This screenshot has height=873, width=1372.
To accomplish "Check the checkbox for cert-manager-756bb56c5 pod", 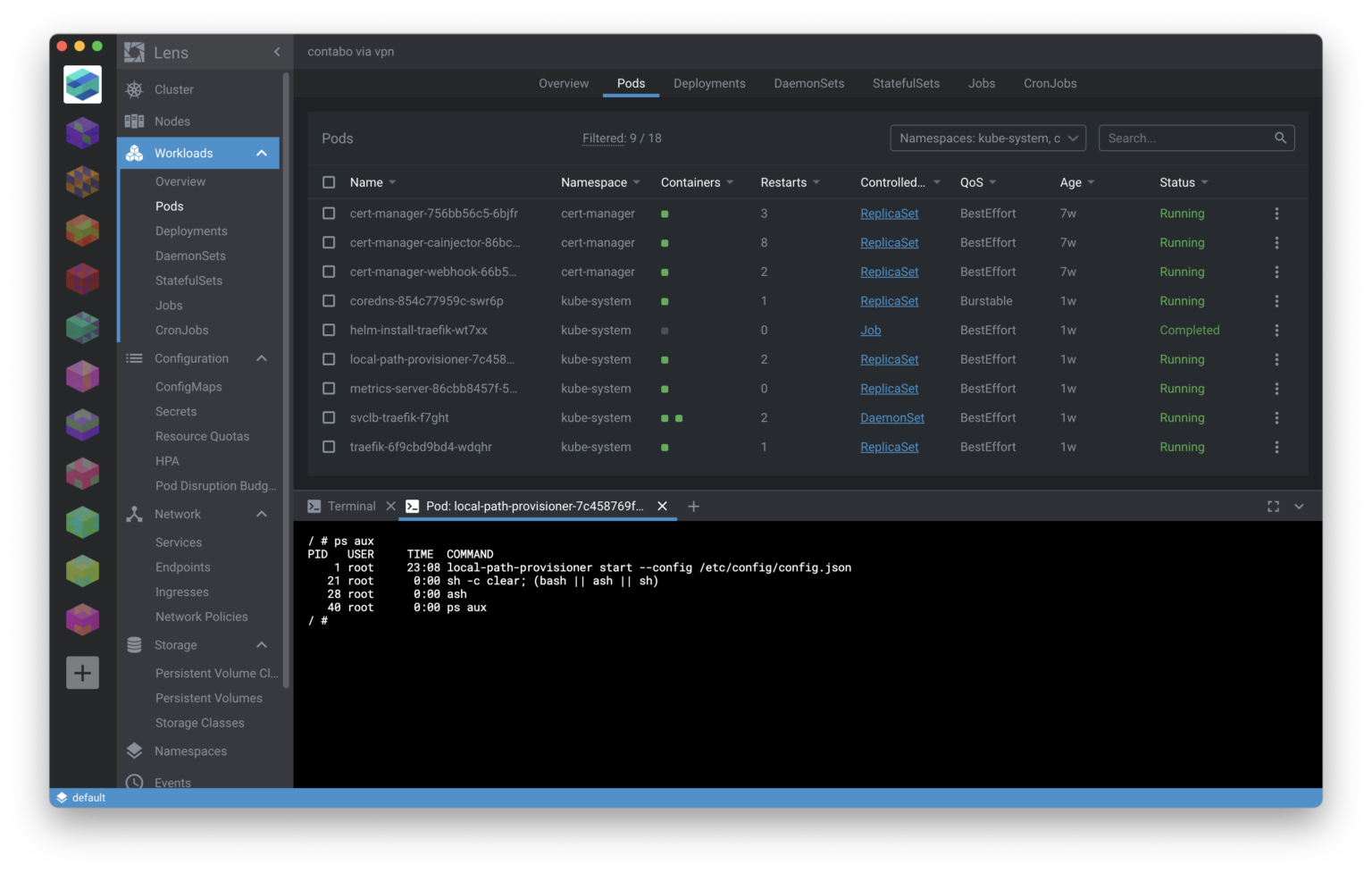I will [329, 214].
